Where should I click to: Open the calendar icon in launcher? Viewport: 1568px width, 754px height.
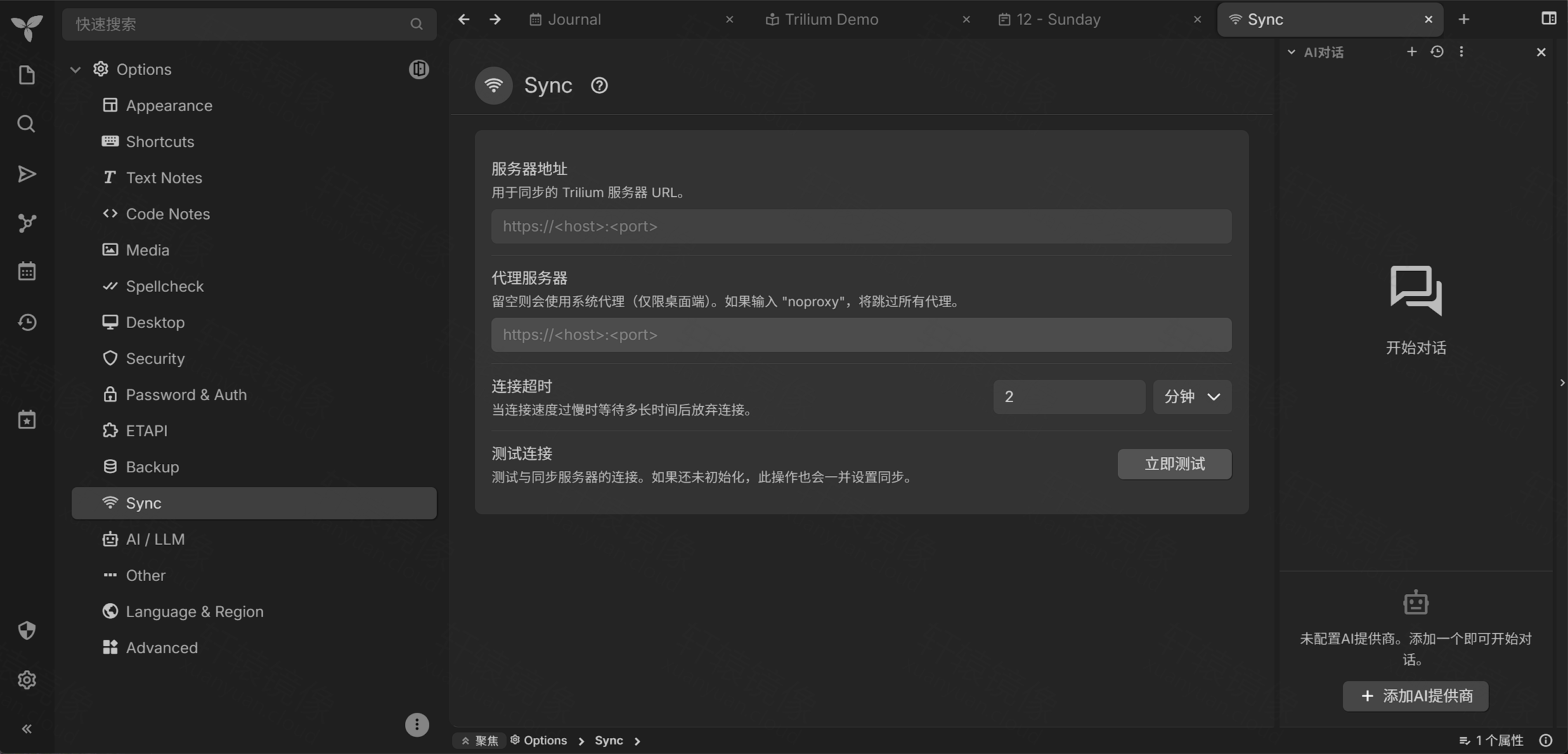pyautogui.click(x=27, y=272)
